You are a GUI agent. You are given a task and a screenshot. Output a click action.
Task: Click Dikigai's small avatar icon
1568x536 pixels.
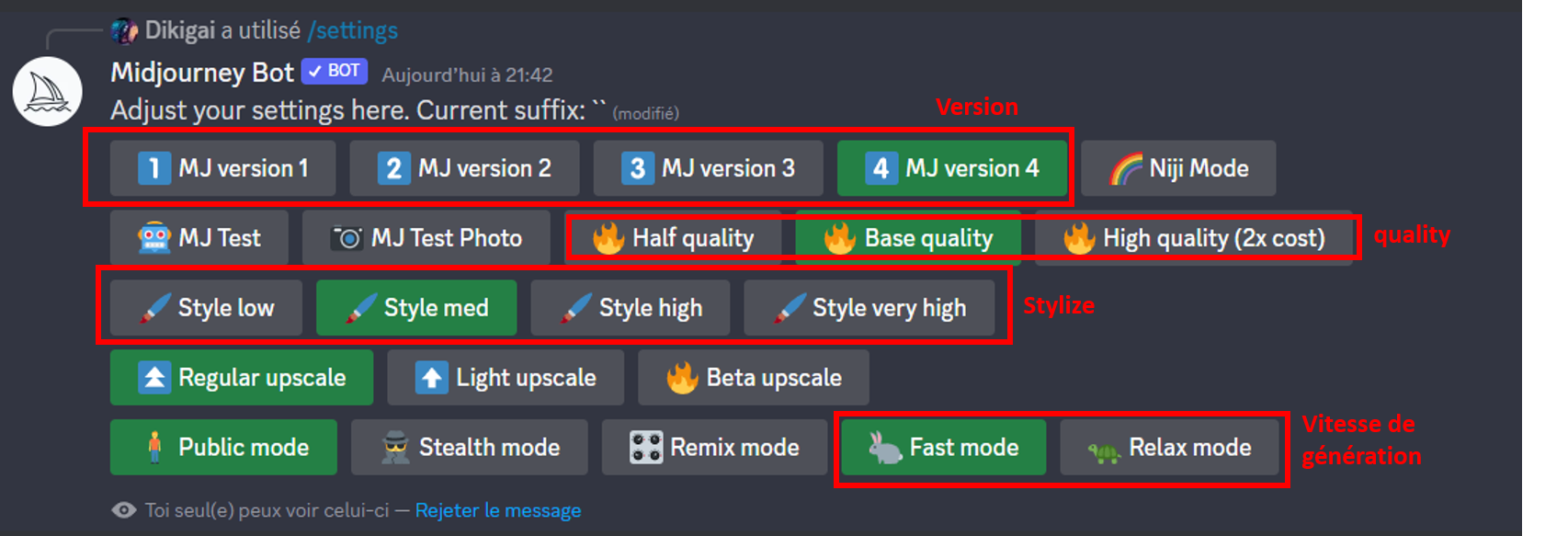coord(124,30)
